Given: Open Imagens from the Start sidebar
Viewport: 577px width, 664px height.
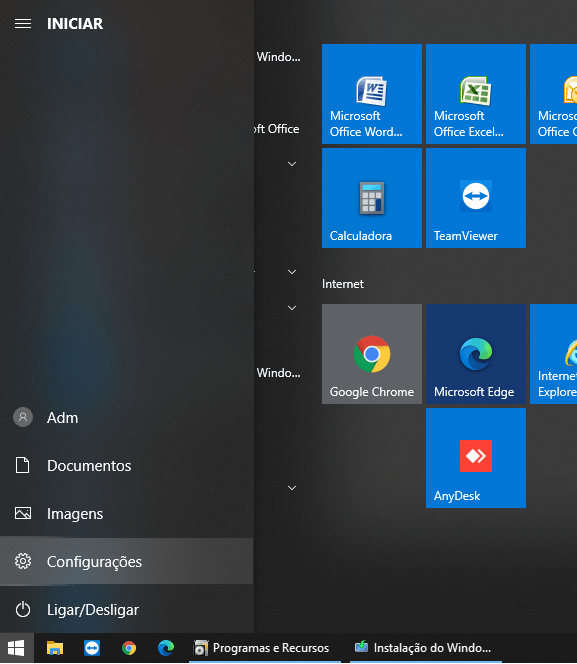Looking at the screenshot, I should pos(127,513).
